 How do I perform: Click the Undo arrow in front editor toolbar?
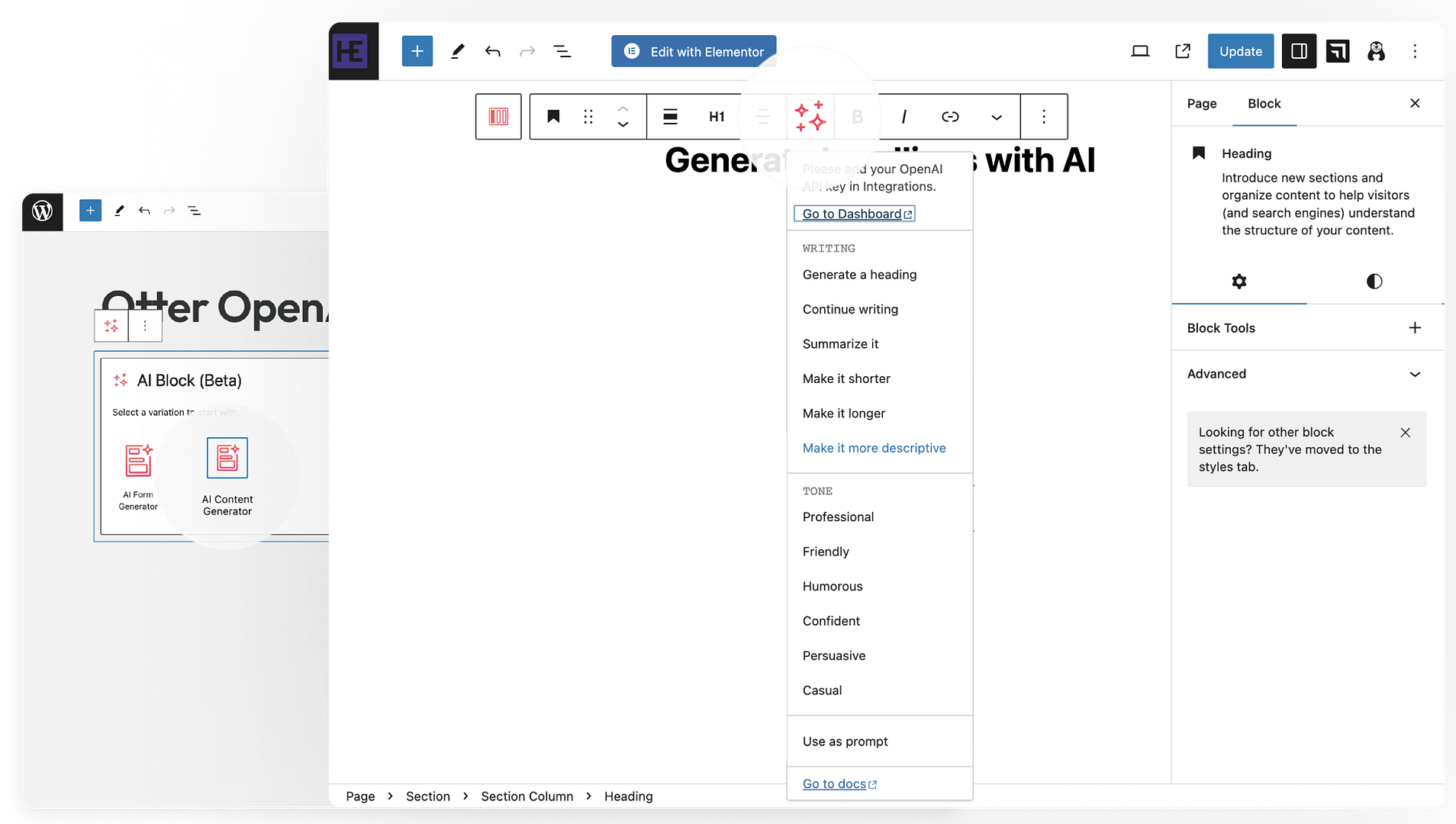point(492,51)
